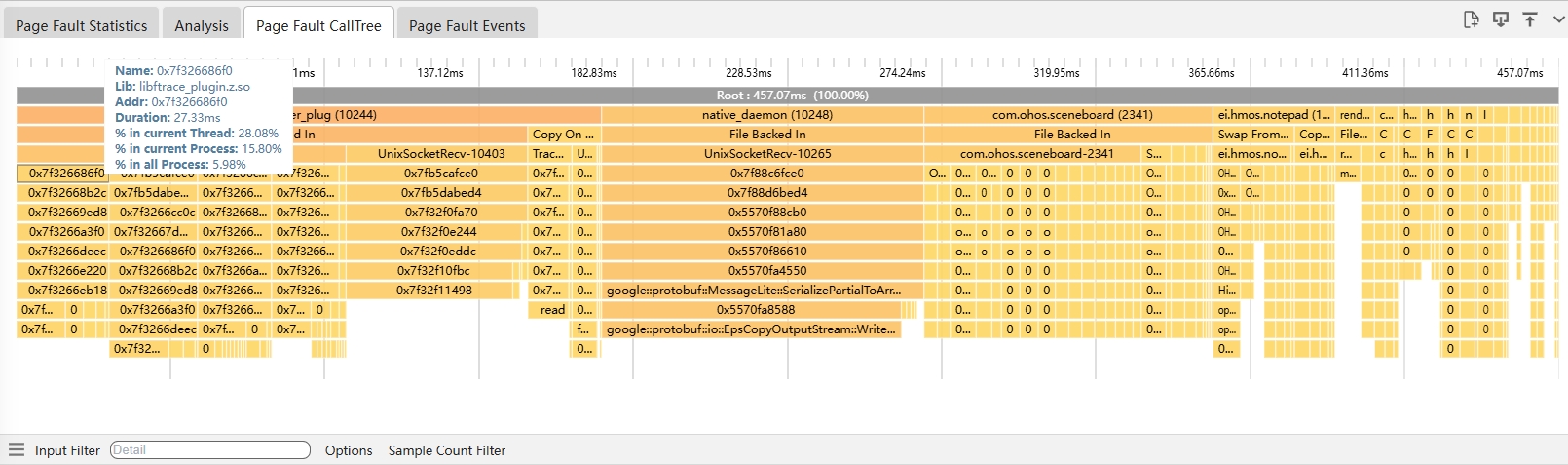Focus the Detail filter input field
1568x465 pixels.
(x=209, y=450)
